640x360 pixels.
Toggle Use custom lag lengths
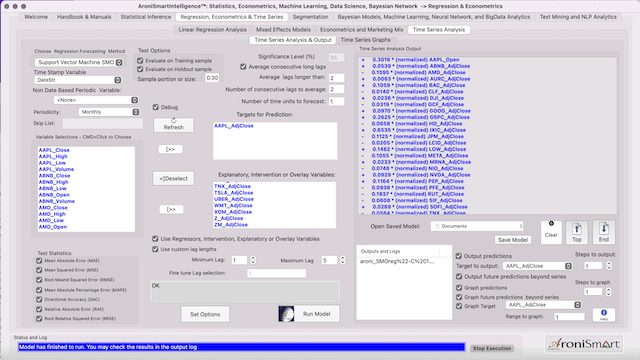tap(155, 249)
